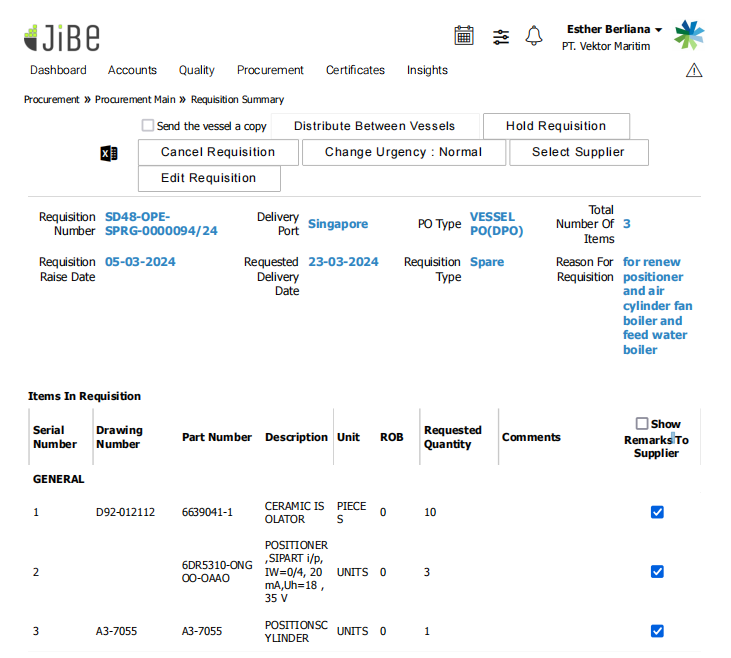Uncheck the CERAMIC ISOLATOR row checkbox
731x658 pixels.
pyautogui.click(x=657, y=512)
